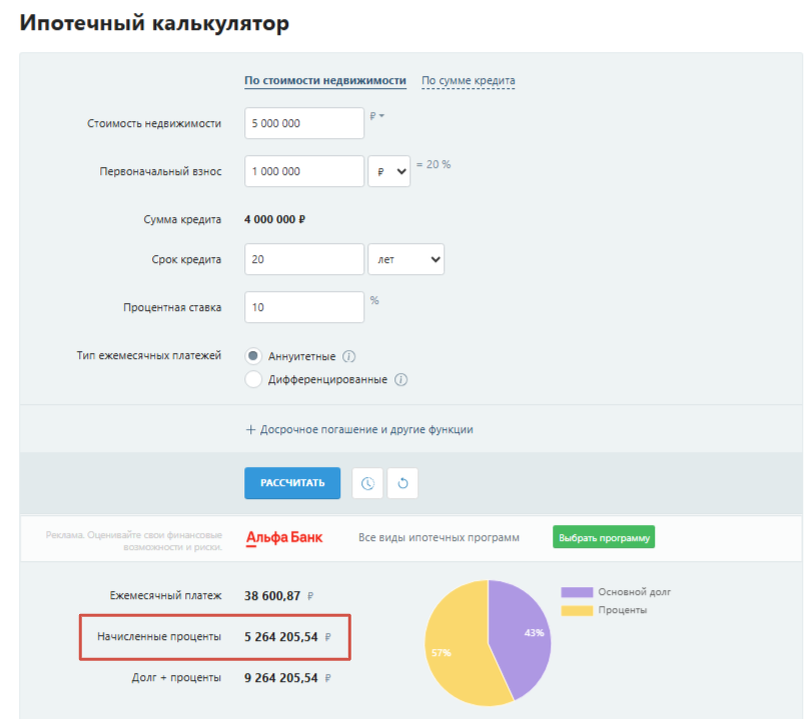Click the yellow Проценты legend swatch
810x719 pixels.
(x=577, y=611)
